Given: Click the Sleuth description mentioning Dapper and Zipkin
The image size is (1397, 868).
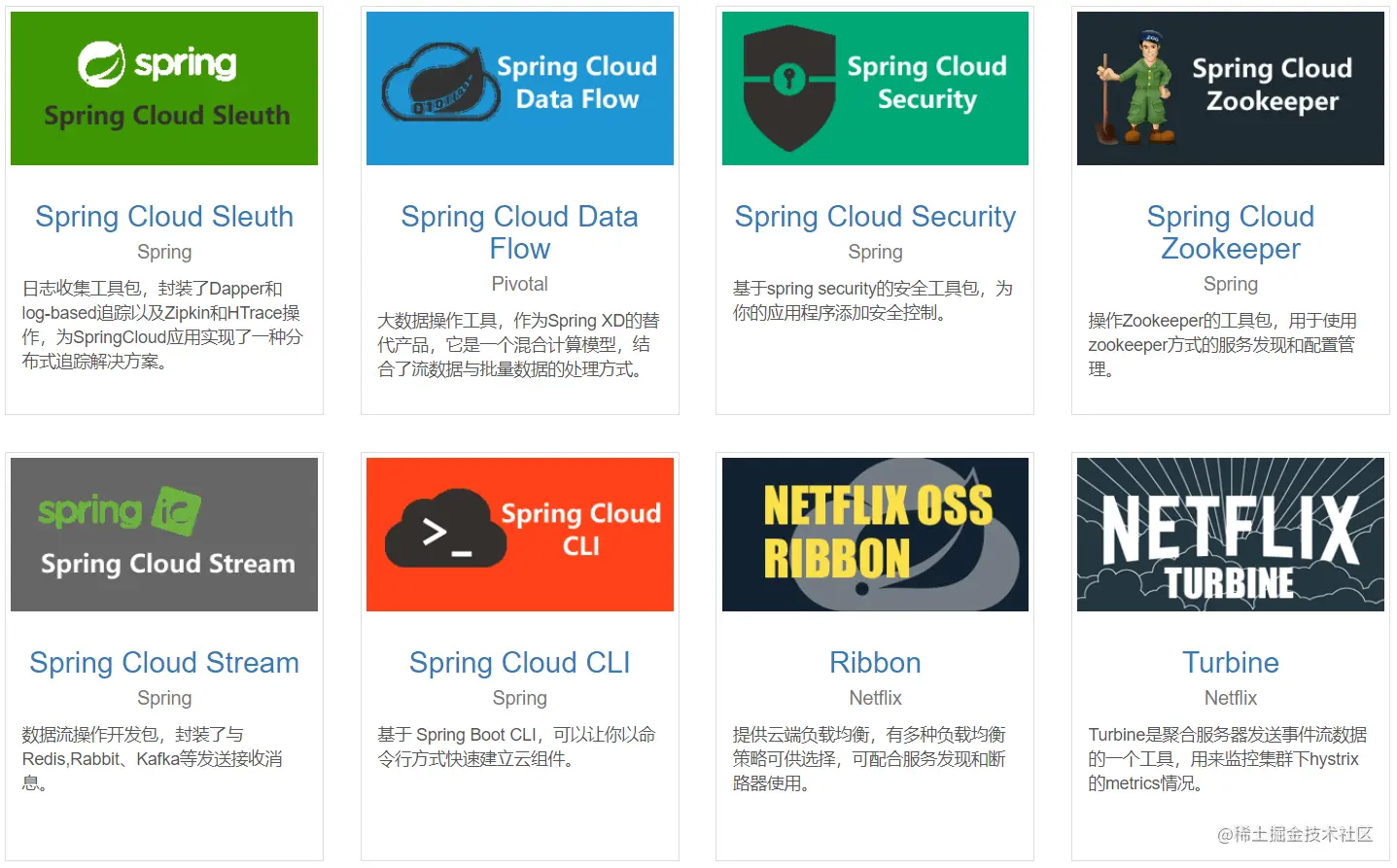Looking at the screenshot, I should [x=163, y=325].
